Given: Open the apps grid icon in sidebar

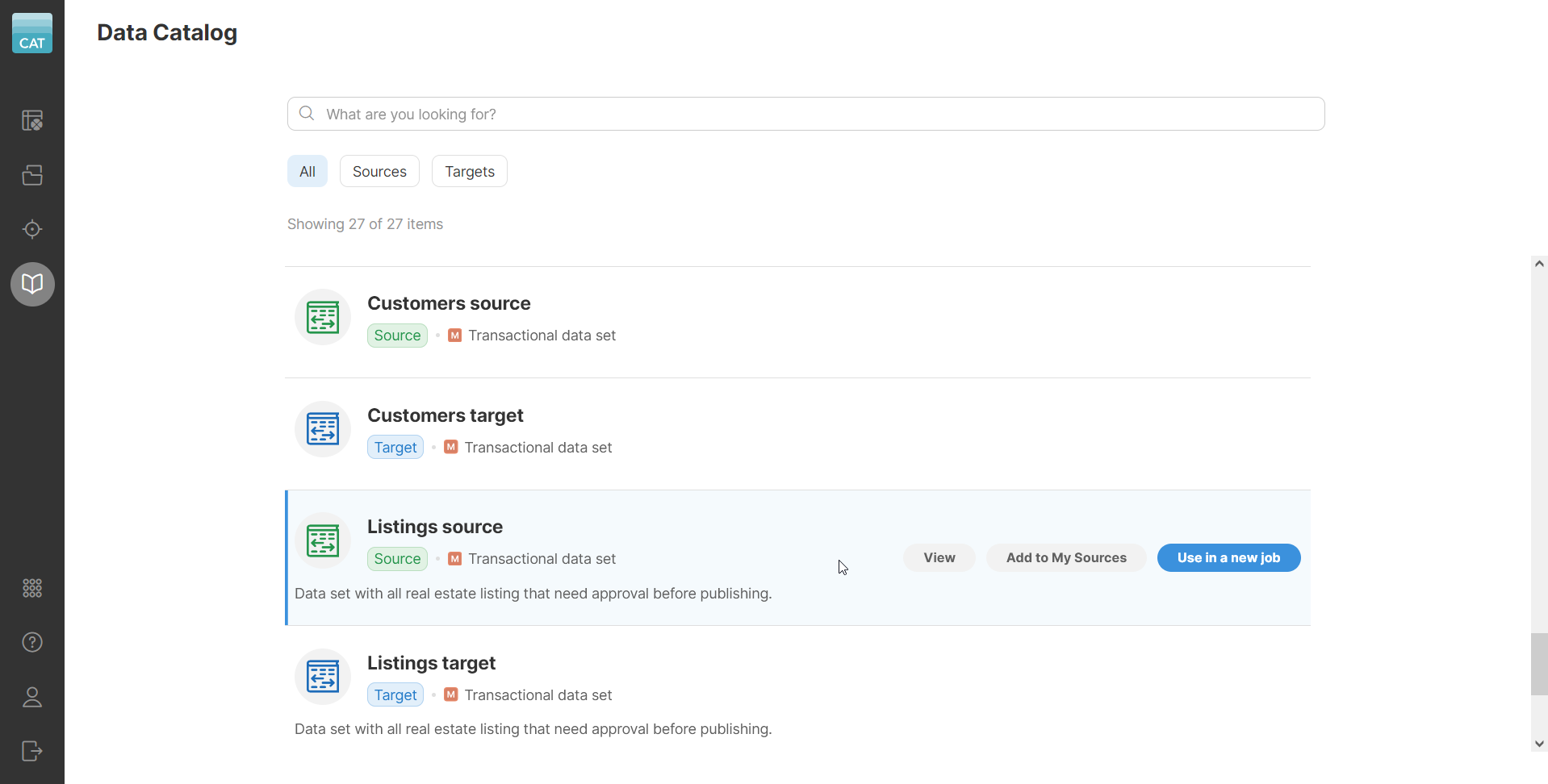Looking at the screenshot, I should (x=31, y=588).
